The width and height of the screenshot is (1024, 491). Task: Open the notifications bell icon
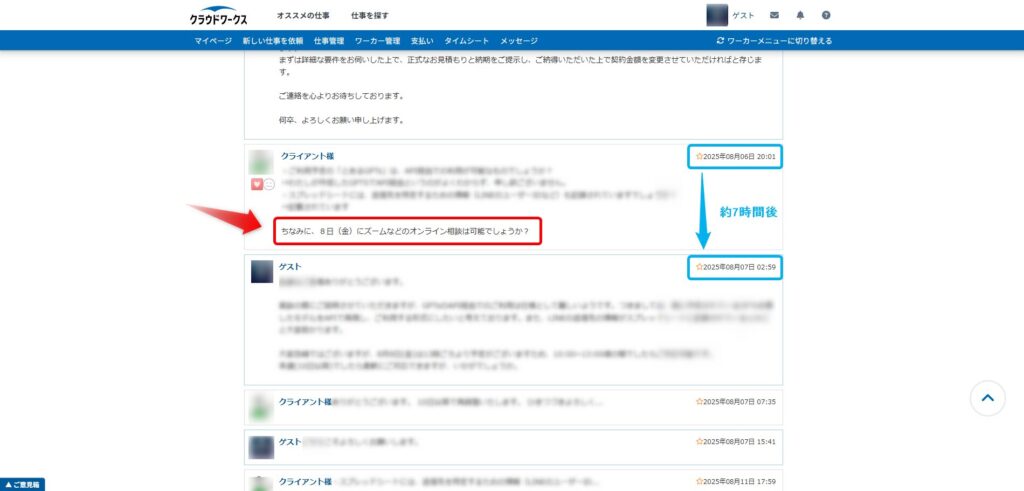point(800,15)
